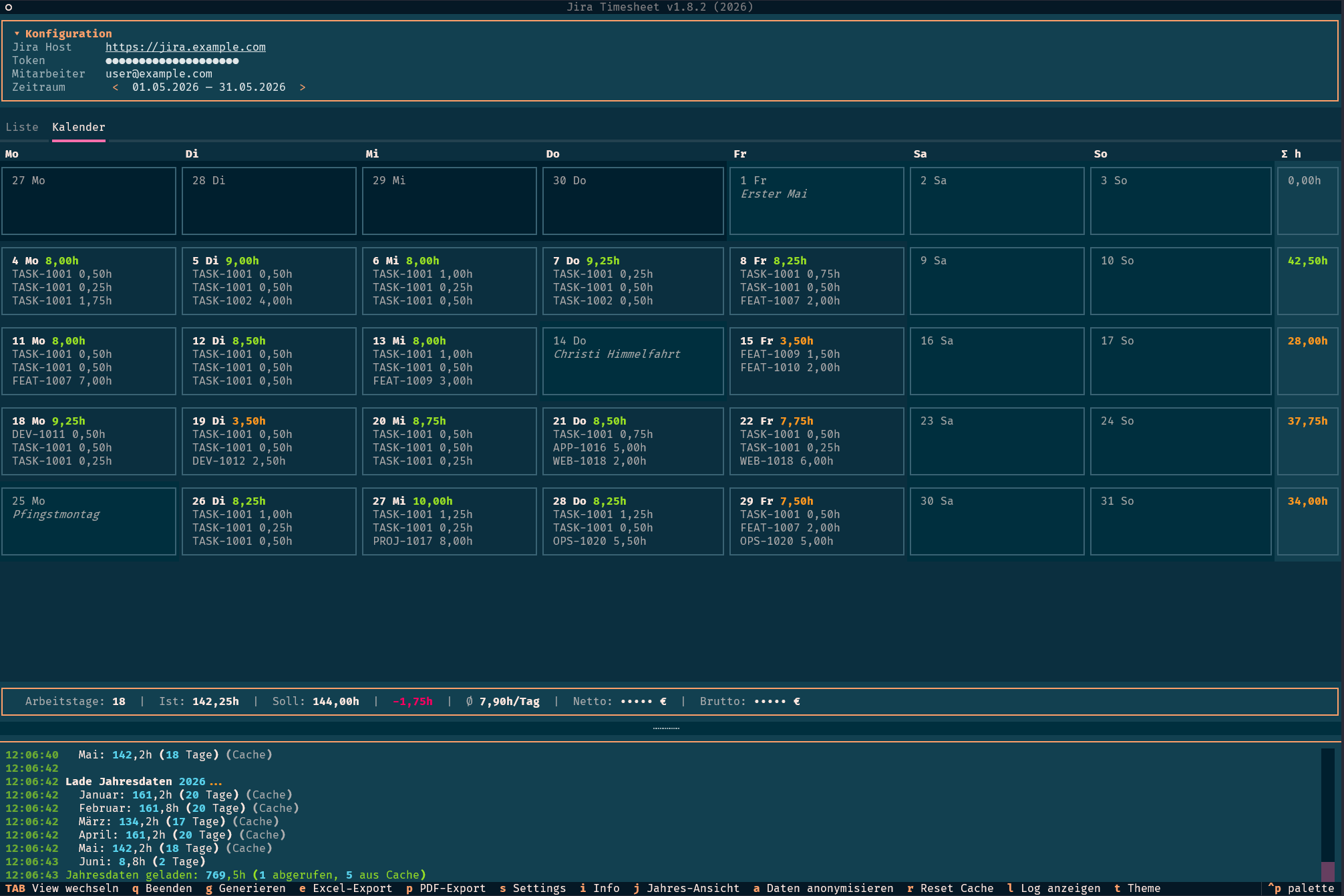Trigger Excel-Export in the footer
The height and width of the screenshot is (896, 1344).
345,888
